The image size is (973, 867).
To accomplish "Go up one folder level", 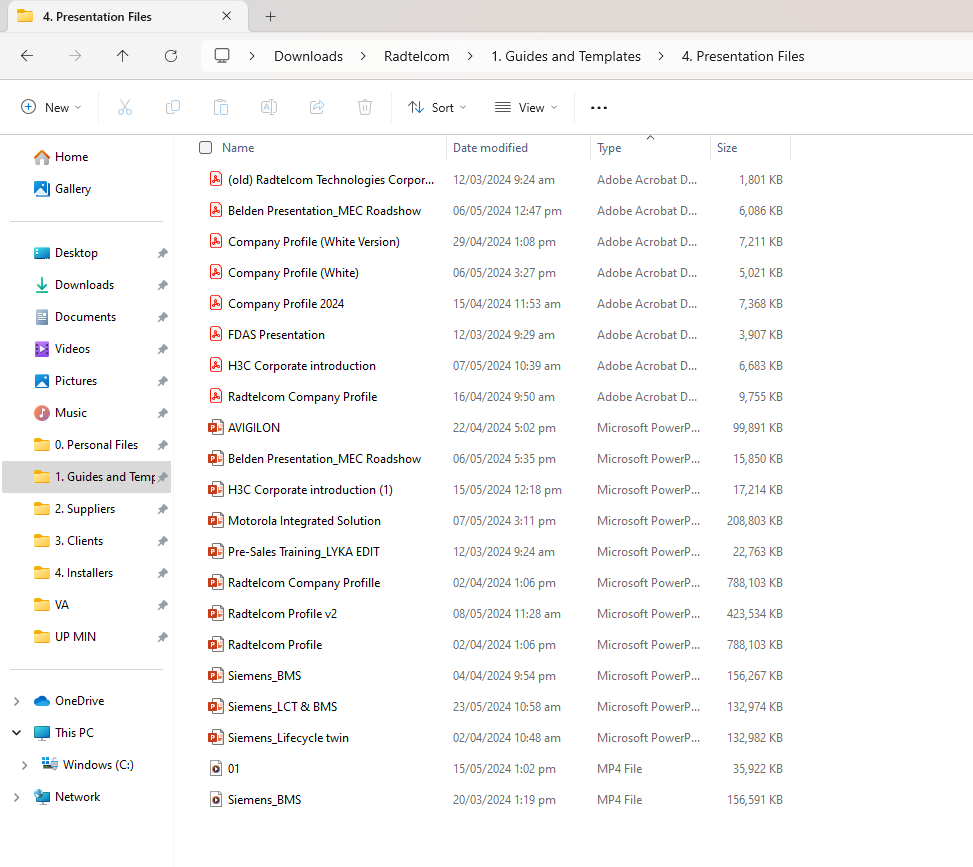I will (x=123, y=56).
